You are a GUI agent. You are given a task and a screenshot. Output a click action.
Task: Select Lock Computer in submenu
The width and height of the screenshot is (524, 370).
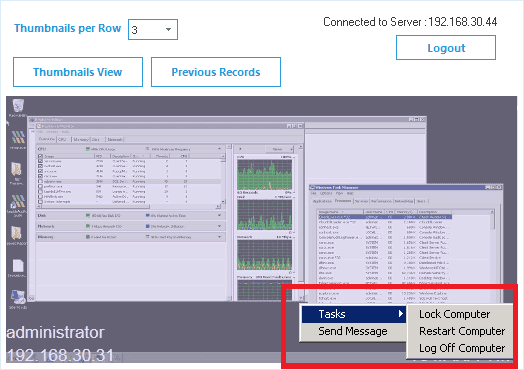pos(454,314)
